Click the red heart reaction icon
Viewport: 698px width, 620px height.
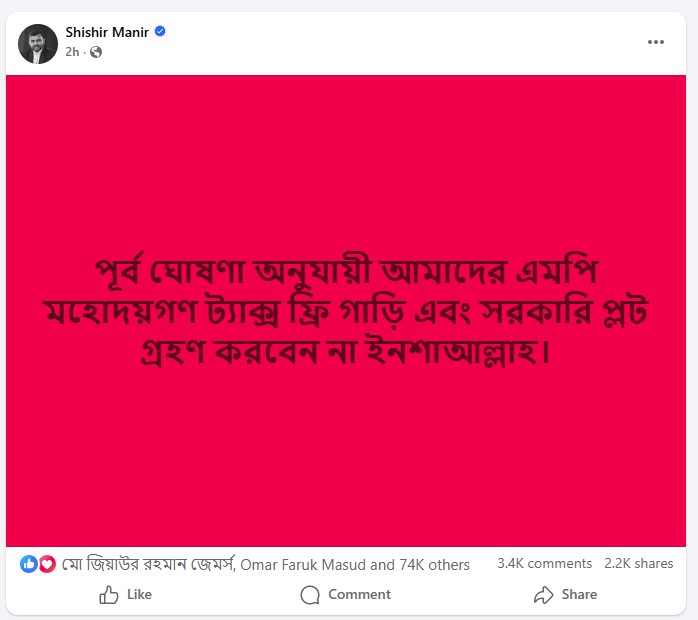(x=46, y=564)
